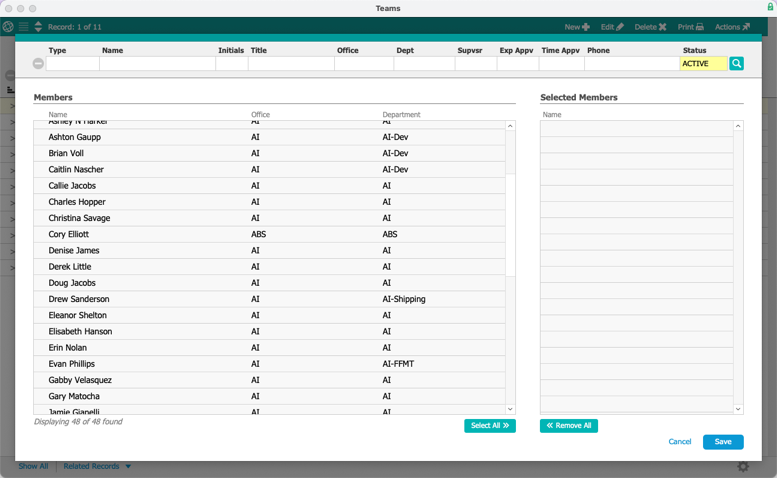Click the Members Department column header
The image size is (777, 478).
point(401,114)
